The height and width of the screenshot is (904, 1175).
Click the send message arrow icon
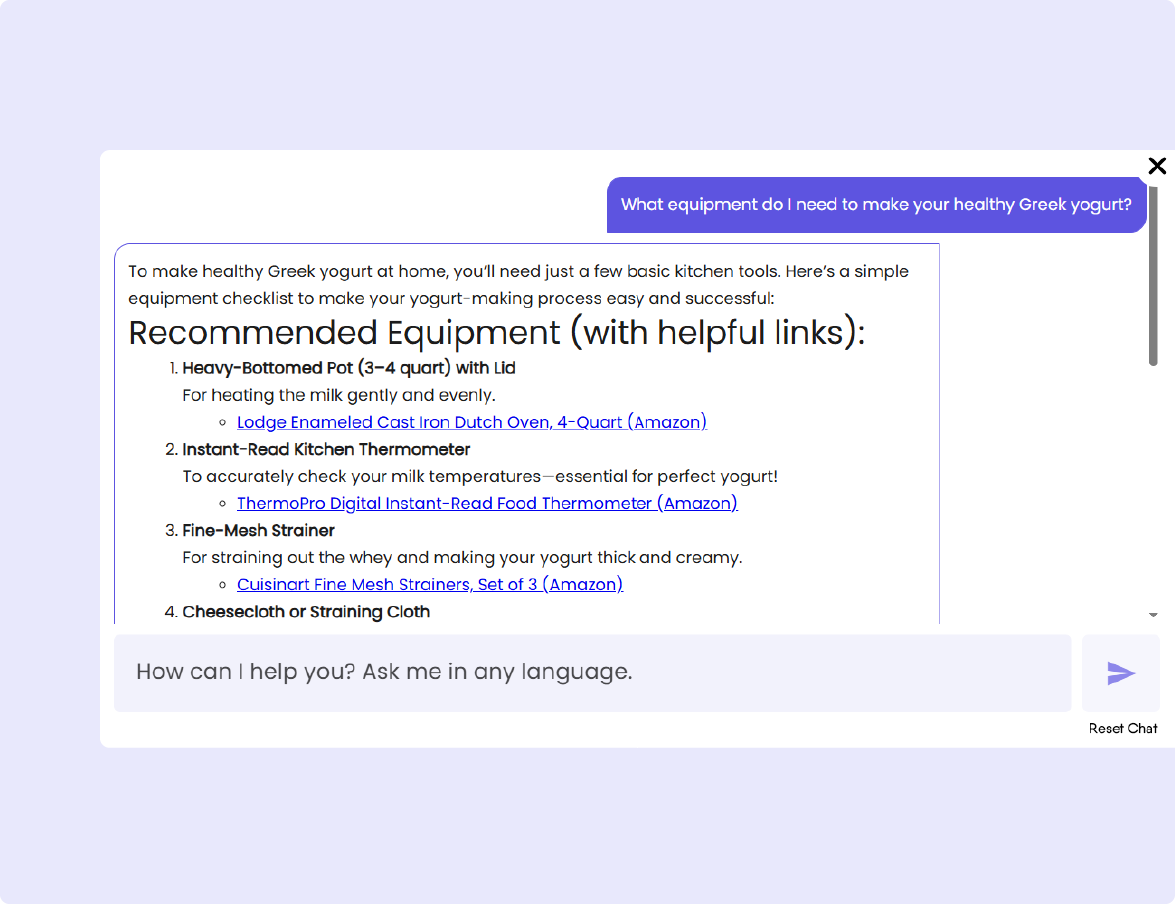click(1120, 673)
